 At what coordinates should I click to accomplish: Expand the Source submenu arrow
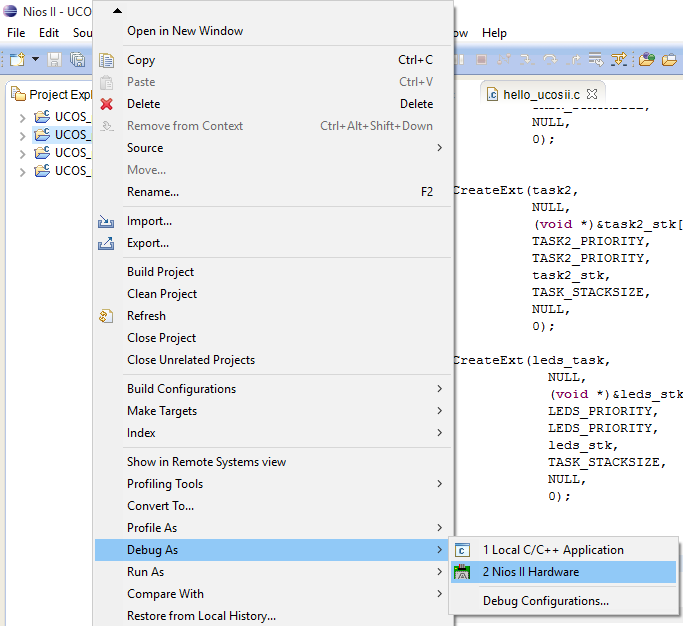click(440, 148)
